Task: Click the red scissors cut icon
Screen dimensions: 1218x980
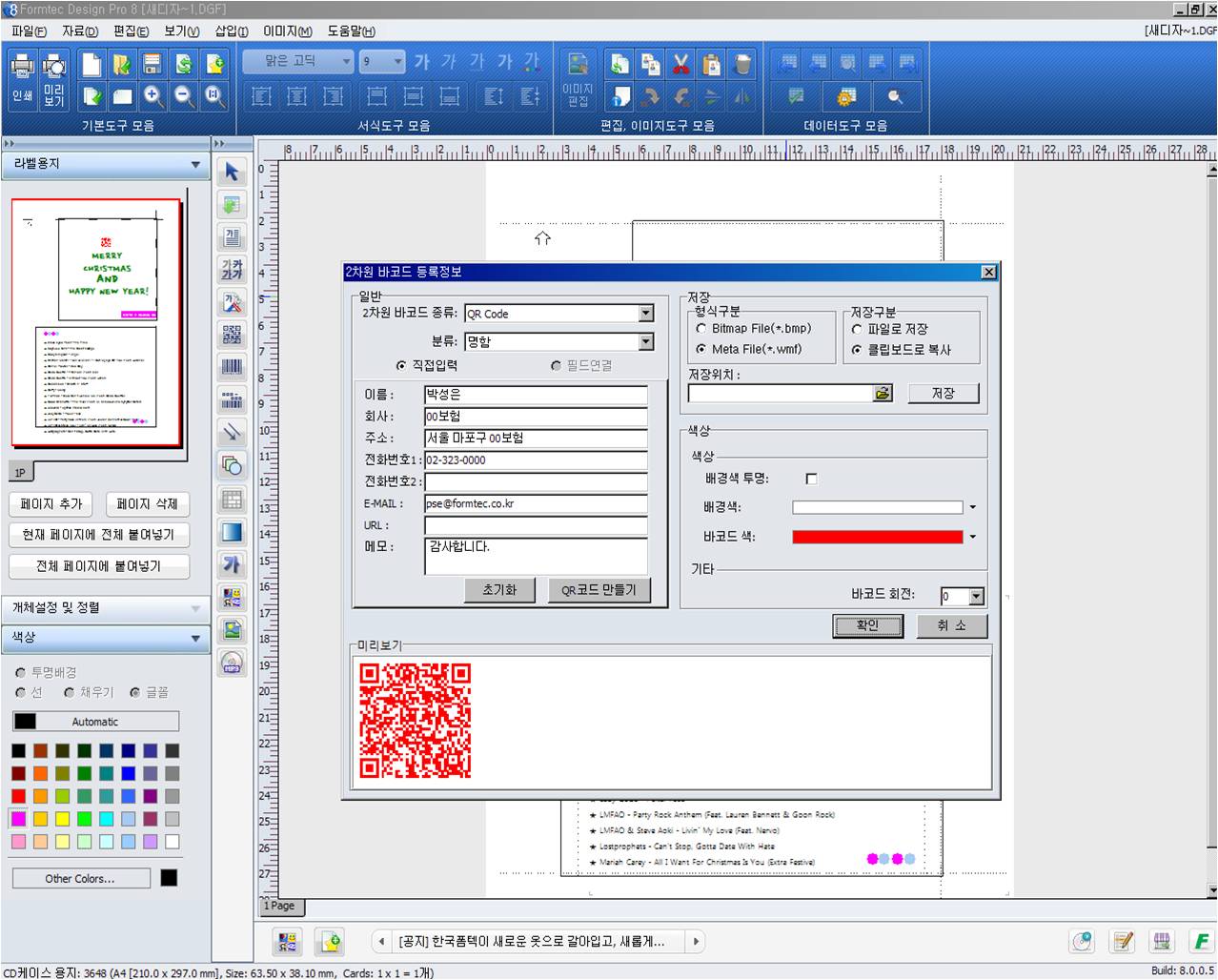Action: pyautogui.click(x=680, y=65)
